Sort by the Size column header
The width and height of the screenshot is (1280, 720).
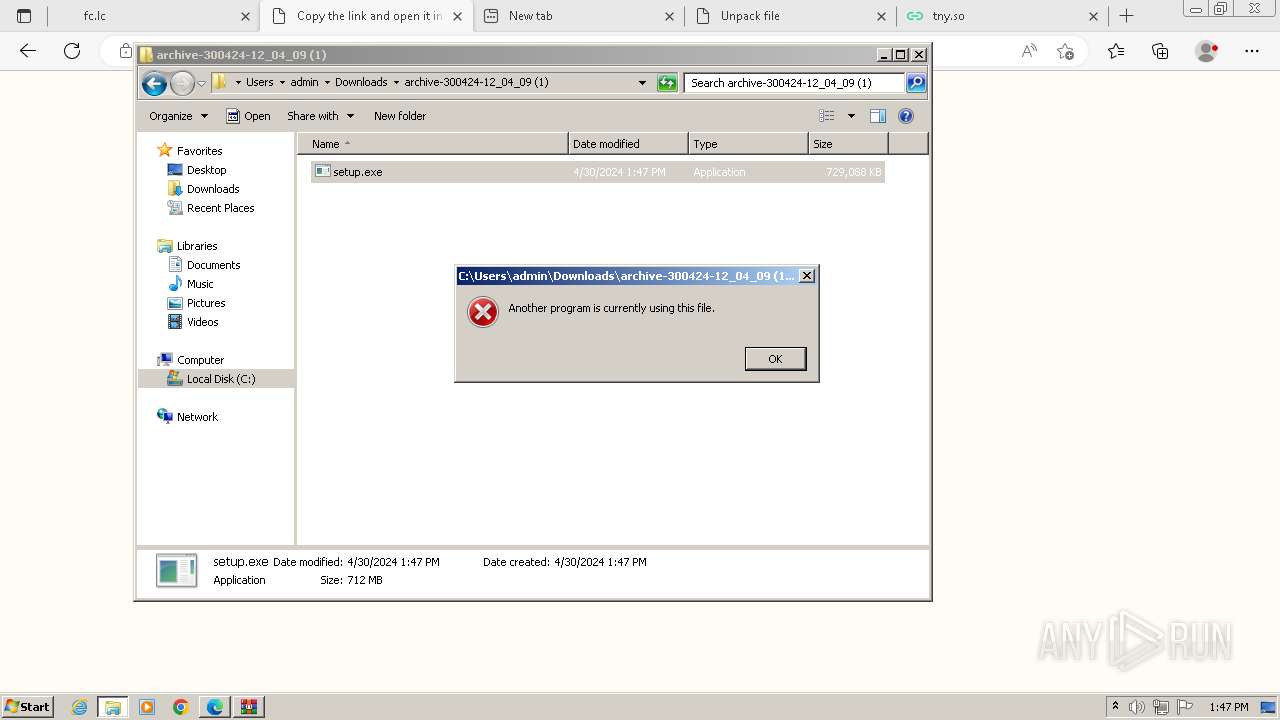click(848, 144)
